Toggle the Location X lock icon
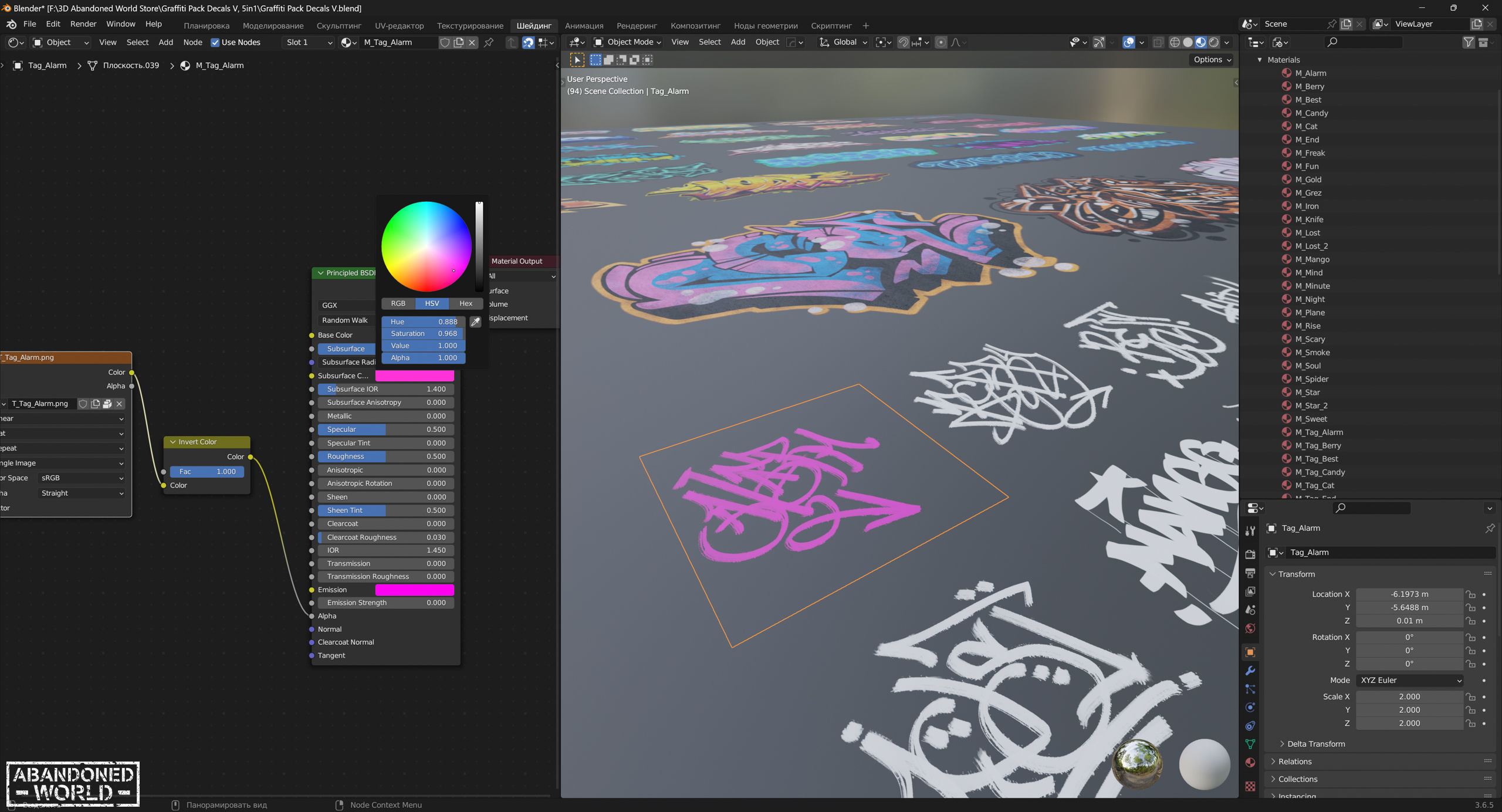1502x812 pixels. point(1471,594)
